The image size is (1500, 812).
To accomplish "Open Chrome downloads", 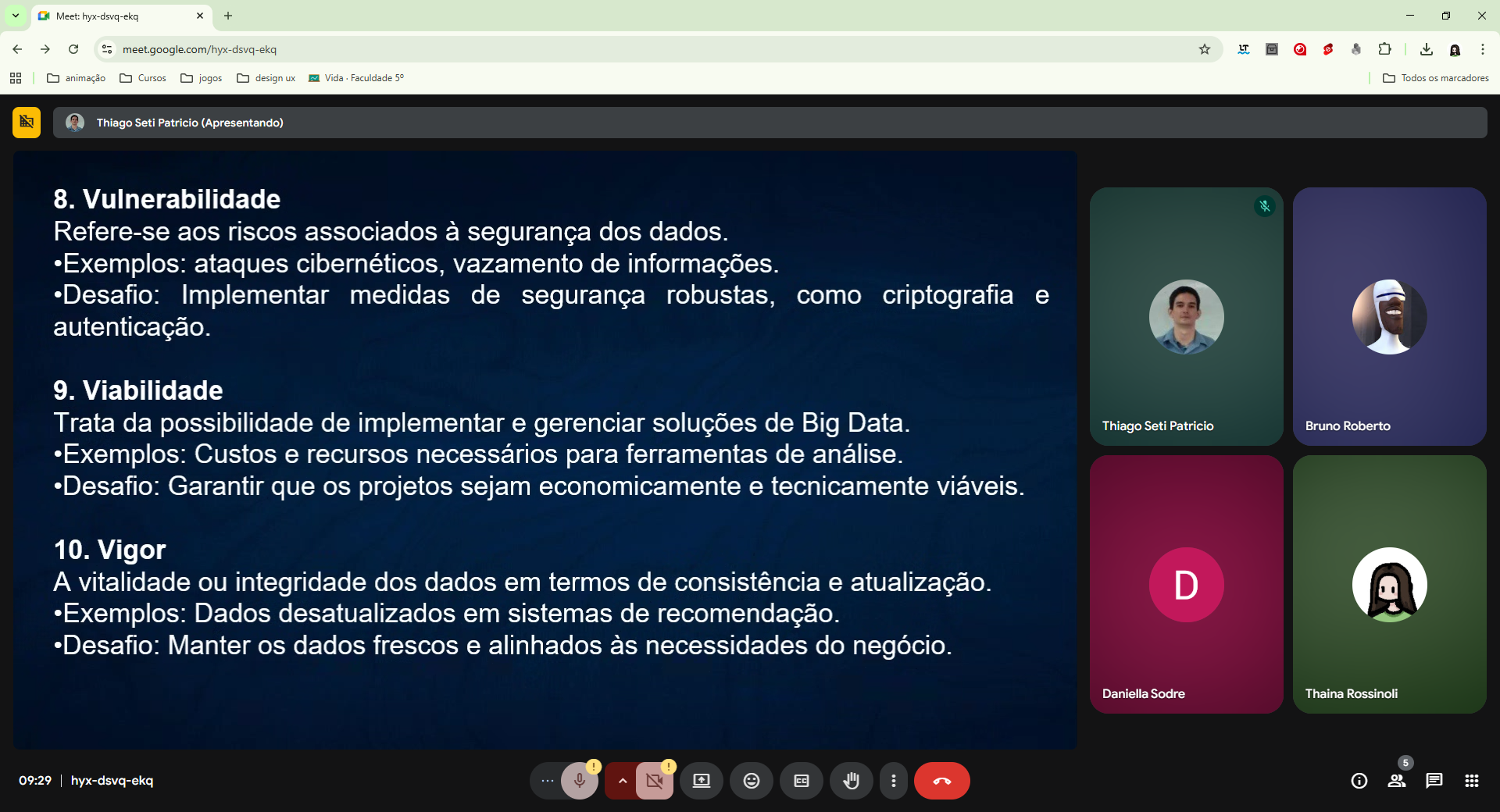I will pyautogui.click(x=1427, y=49).
